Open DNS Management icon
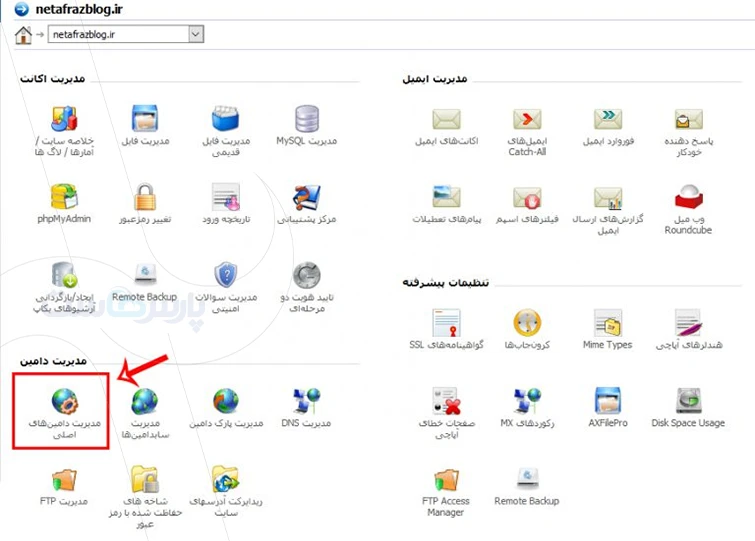The image size is (755, 541). coord(307,401)
